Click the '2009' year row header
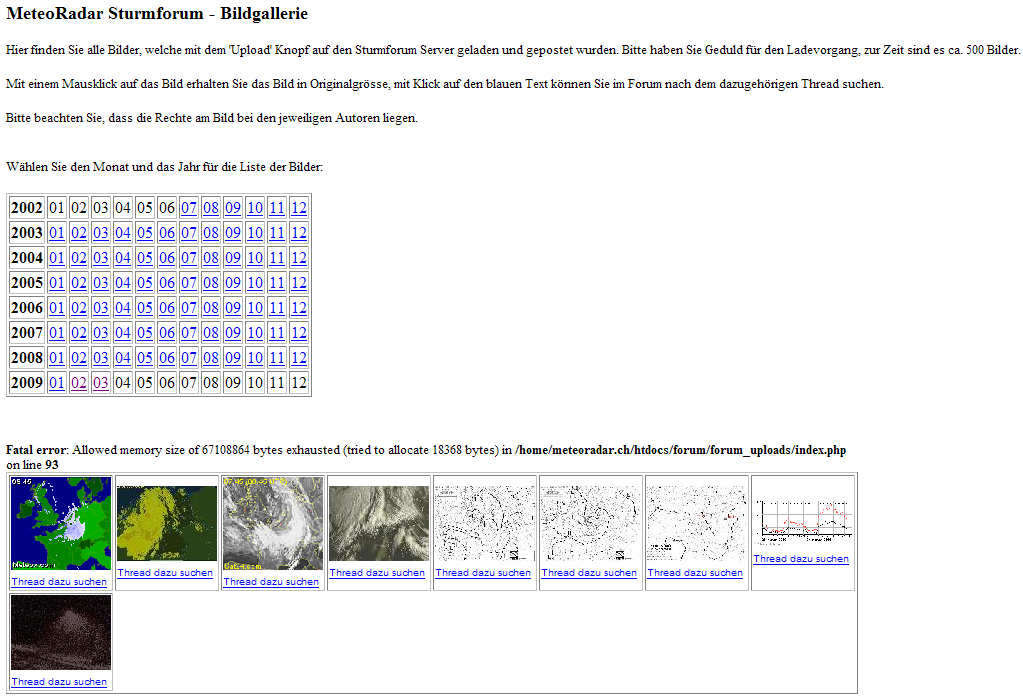Image resolution: width=1023 pixels, height=699 pixels. point(27,383)
